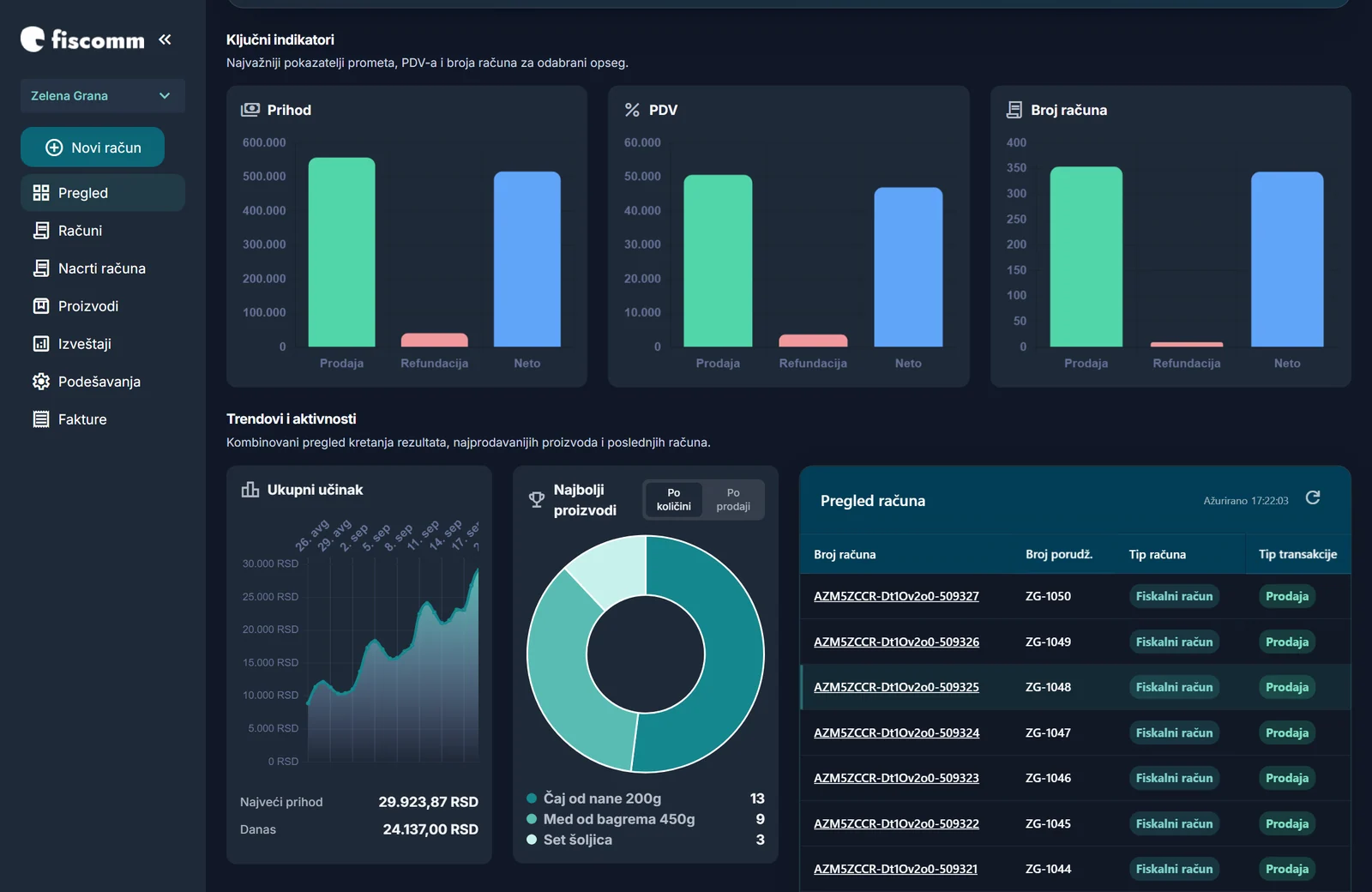The width and height of the screenshot is (1372, 892).
Task: Open invoice AZM5ZCCR-Dt1Ov2o0-509327 link
Action: (x=896, y=596)
